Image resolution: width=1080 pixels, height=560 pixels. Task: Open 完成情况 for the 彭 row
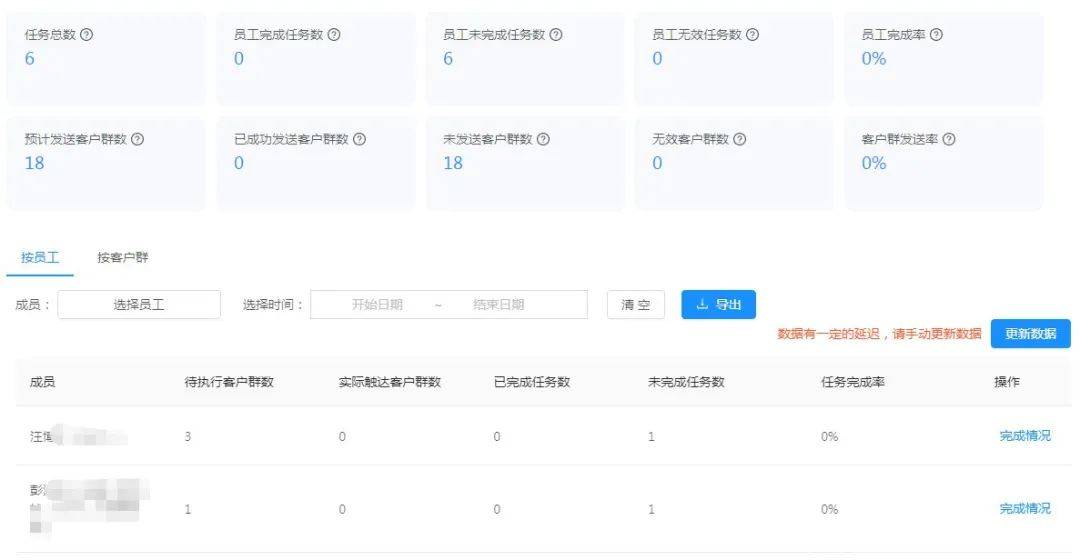[x=1025, y=508]
